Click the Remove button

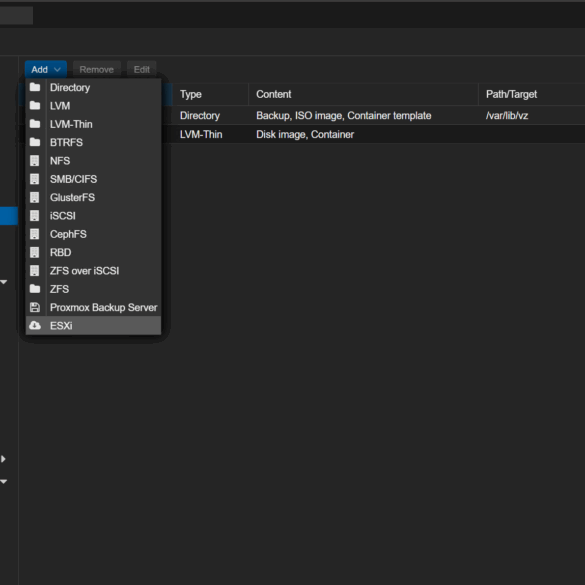[x=97, y=69]
